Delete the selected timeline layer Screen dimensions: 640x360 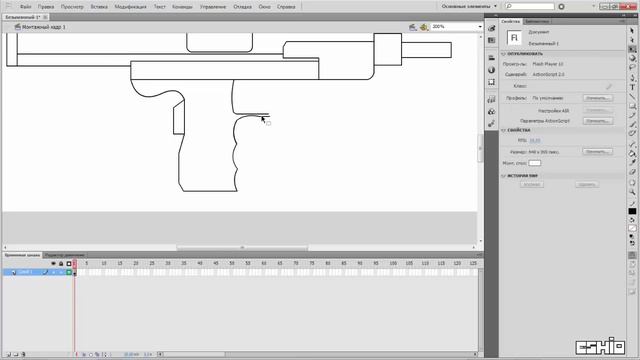[23, 355]
